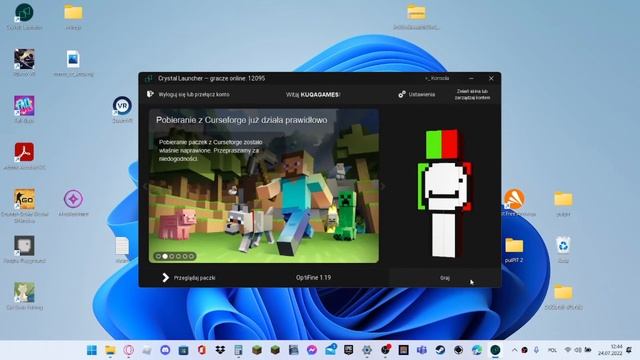Screen dimensions: 640x360
Task: Click the Crystal Launcher title bar logo
Action: [149, 78]
